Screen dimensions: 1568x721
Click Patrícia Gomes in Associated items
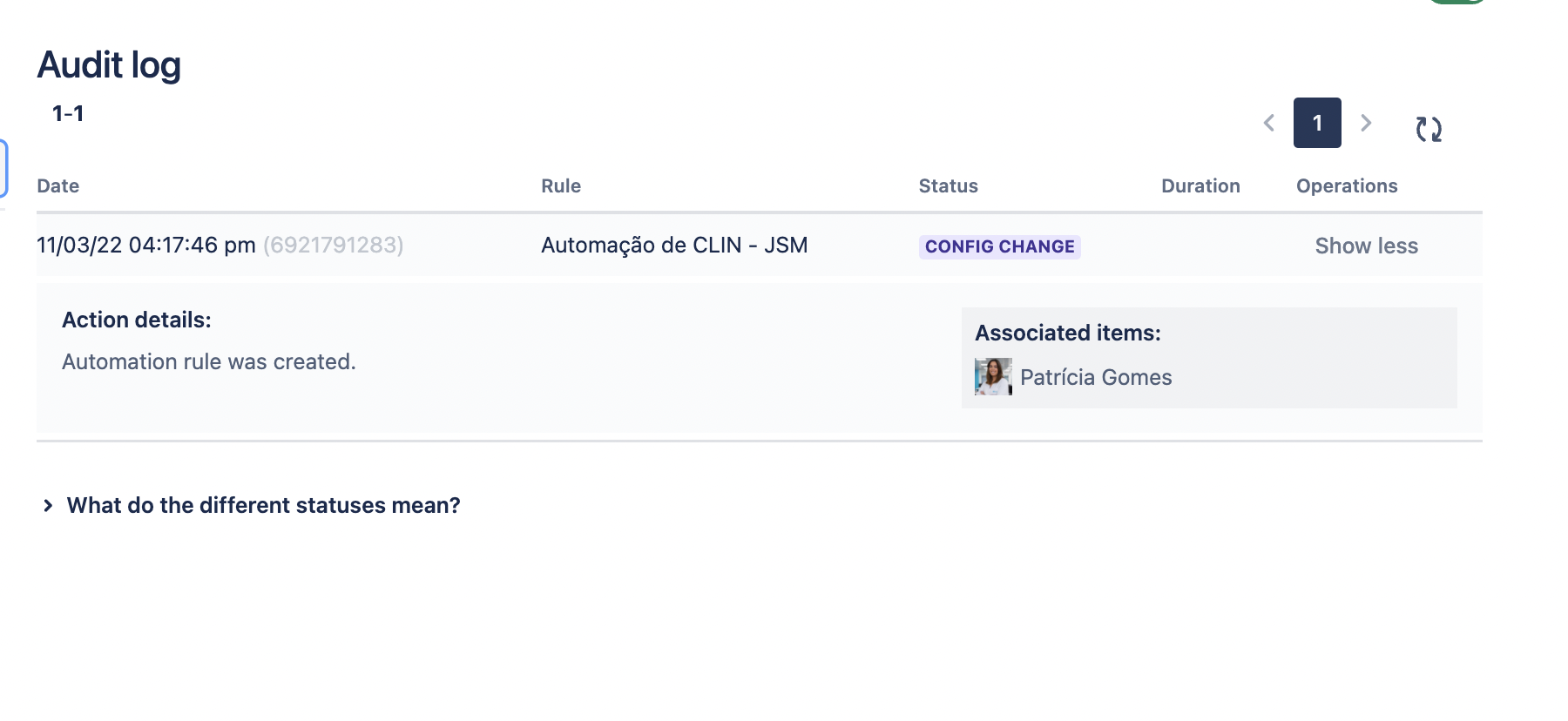[1096, 376]
